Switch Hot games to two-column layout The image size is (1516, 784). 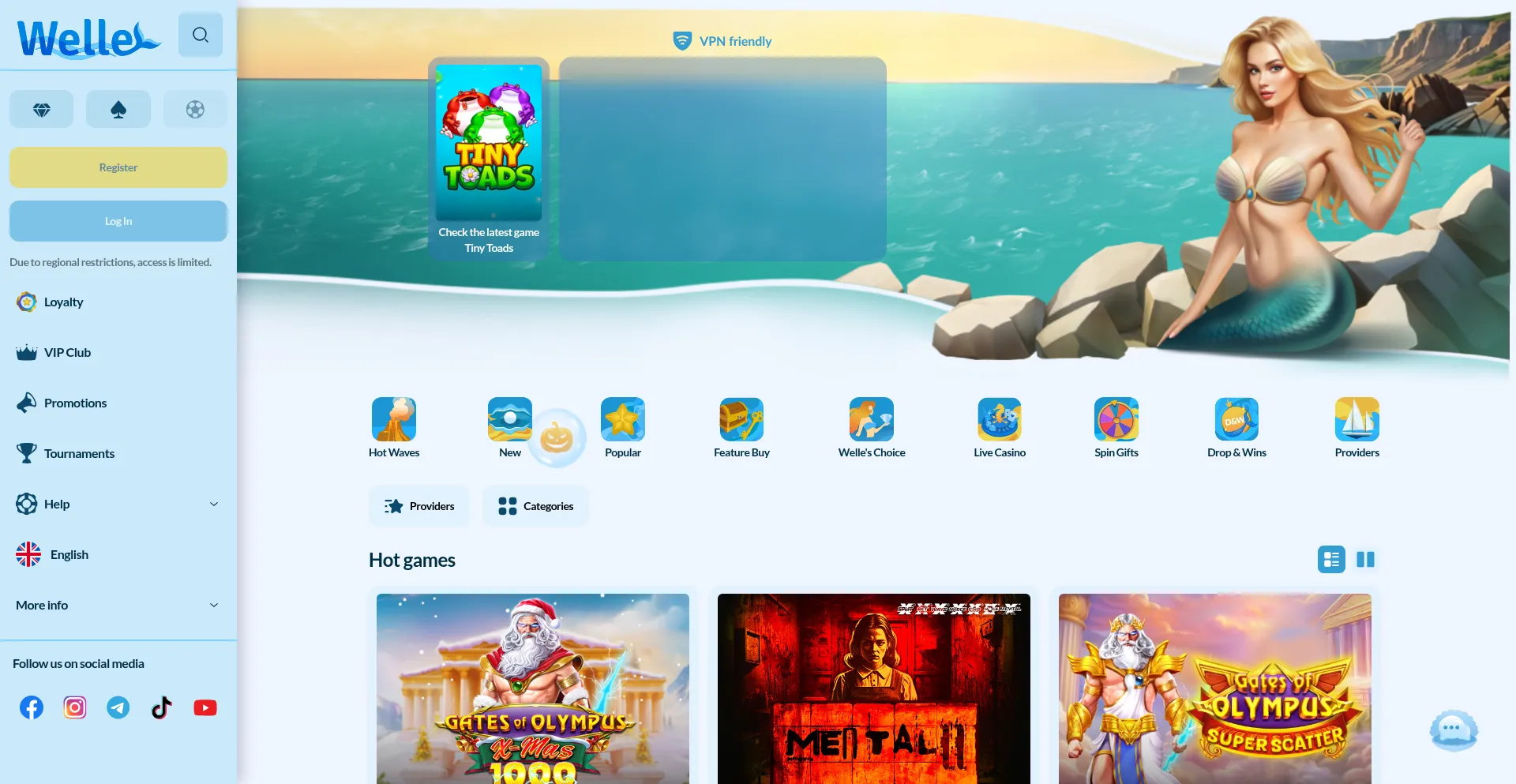pos(1365,559)
